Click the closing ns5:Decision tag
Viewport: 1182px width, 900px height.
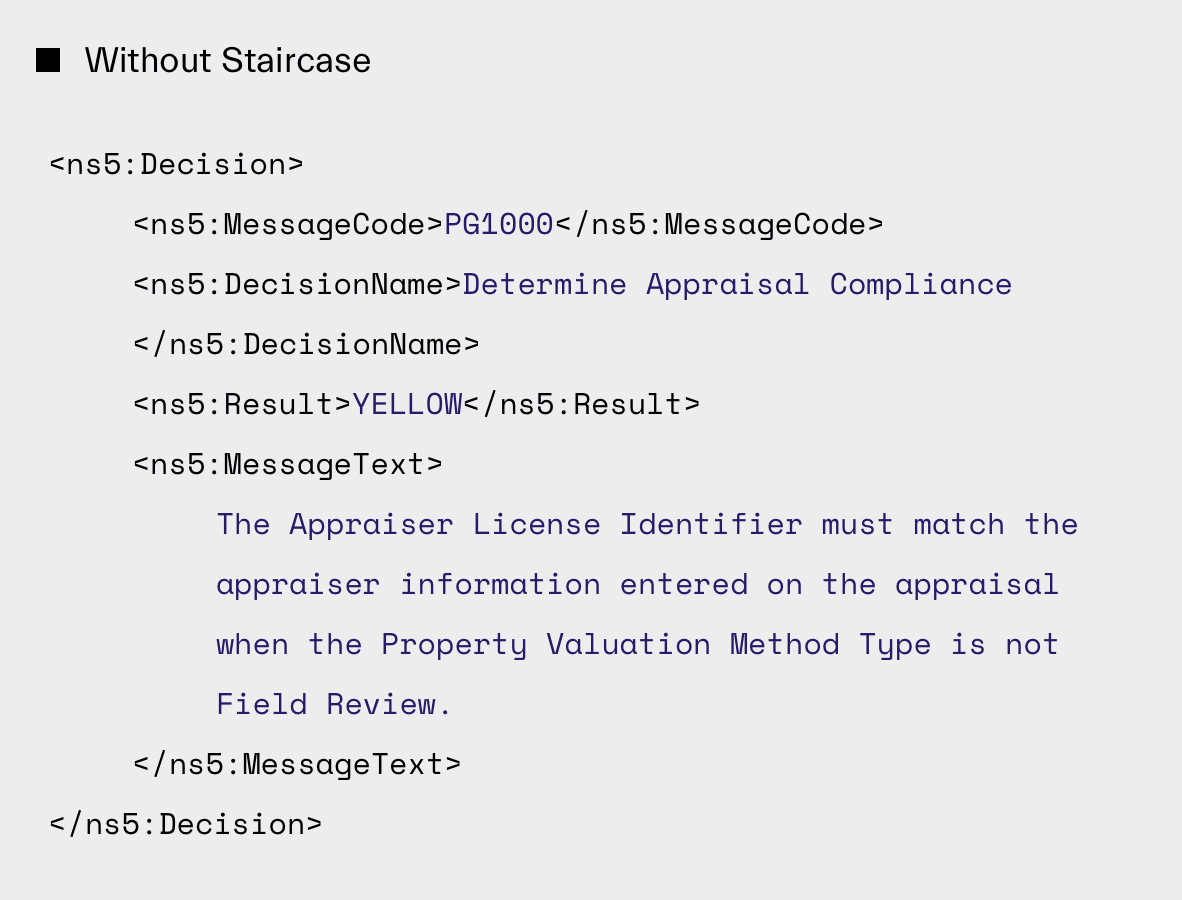(x=185, y=825)
